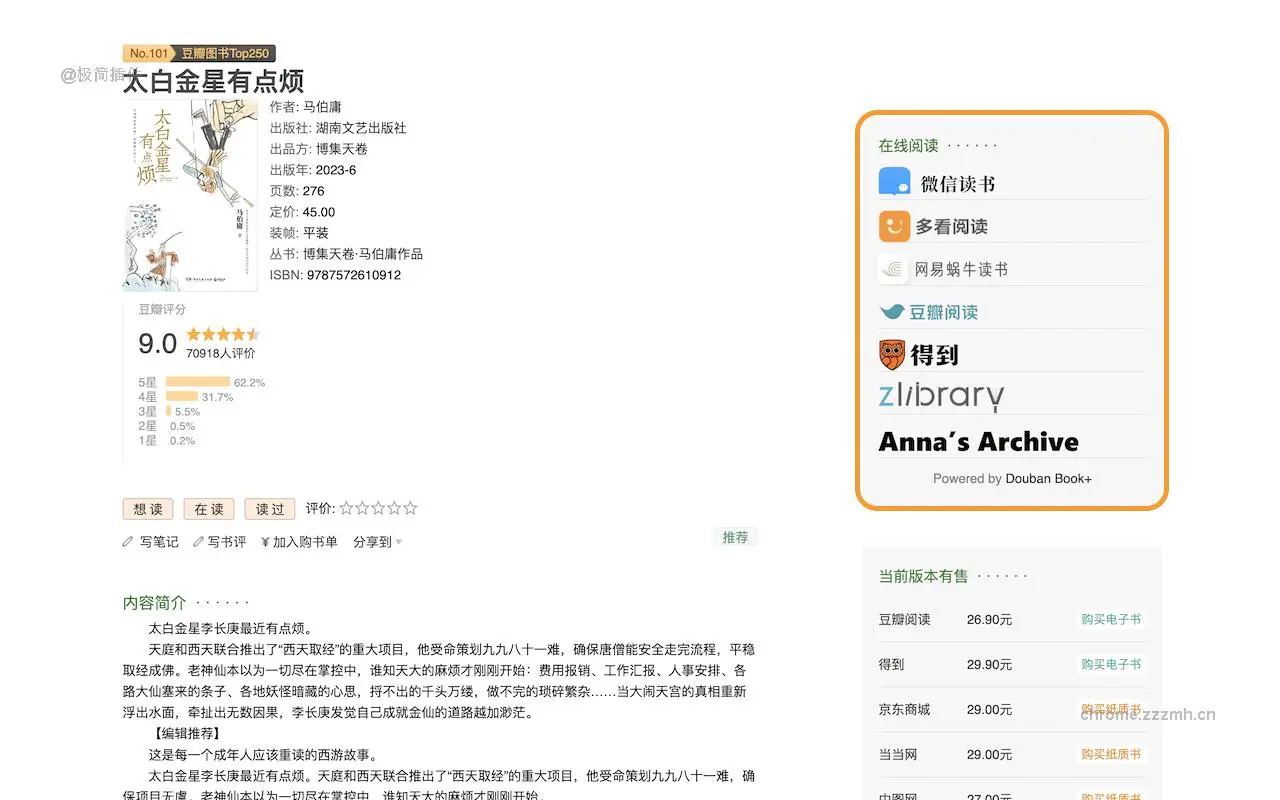Click the pencil icon beside 写书评

pos(198,541)
